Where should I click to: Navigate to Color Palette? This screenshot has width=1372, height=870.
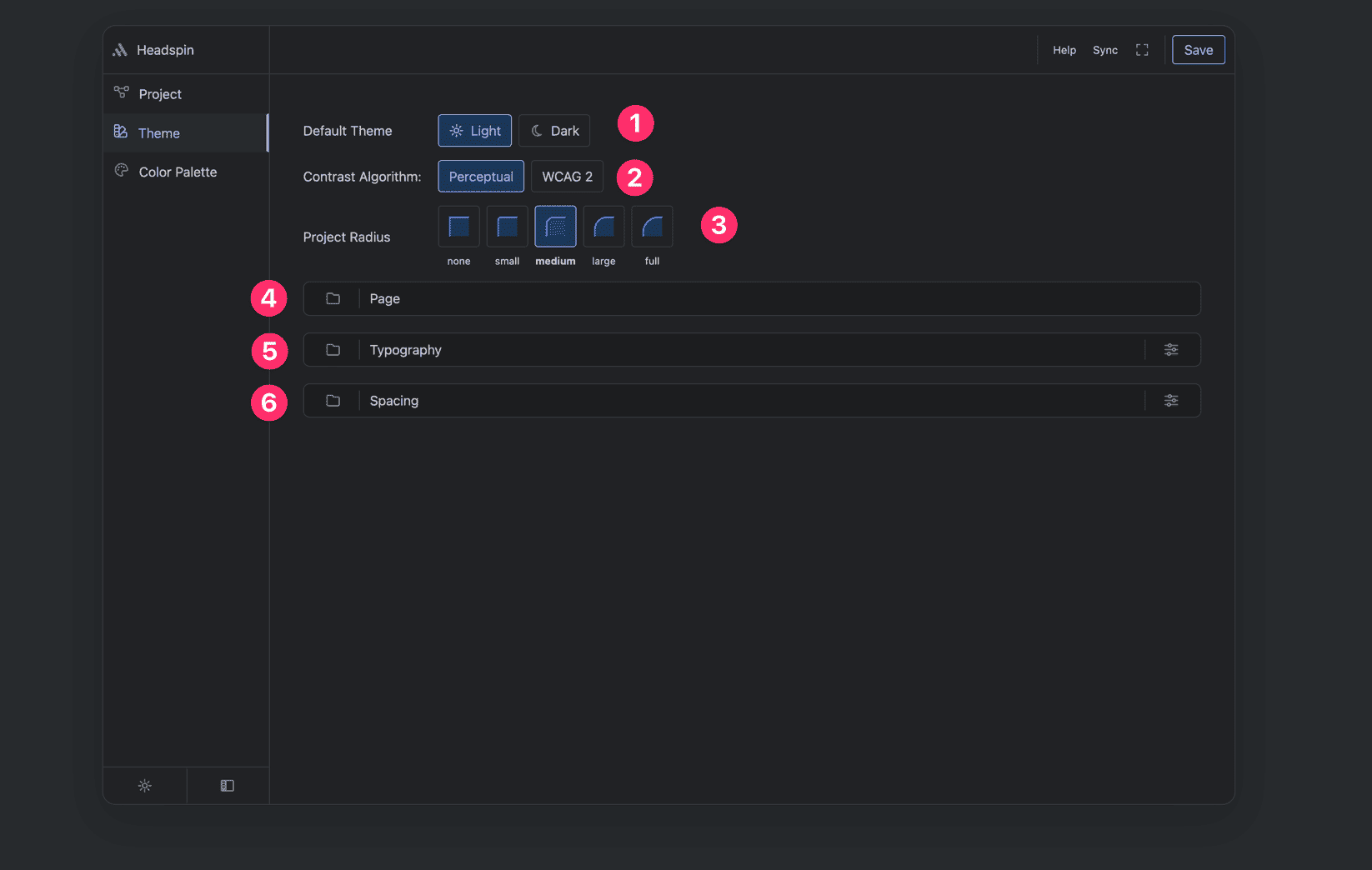point(178,172)
